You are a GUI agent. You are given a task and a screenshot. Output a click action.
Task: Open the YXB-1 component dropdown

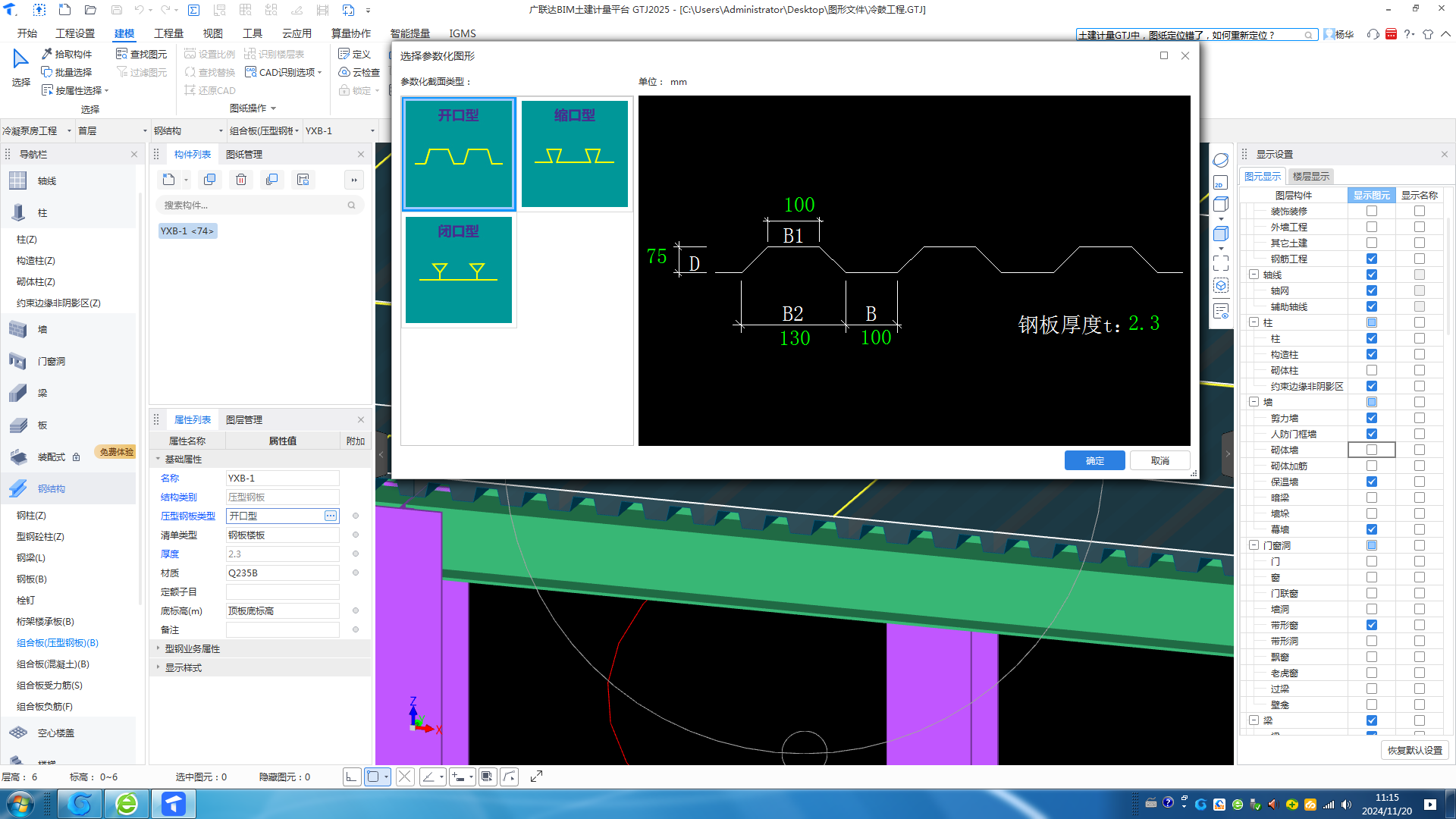click(340, 130)
